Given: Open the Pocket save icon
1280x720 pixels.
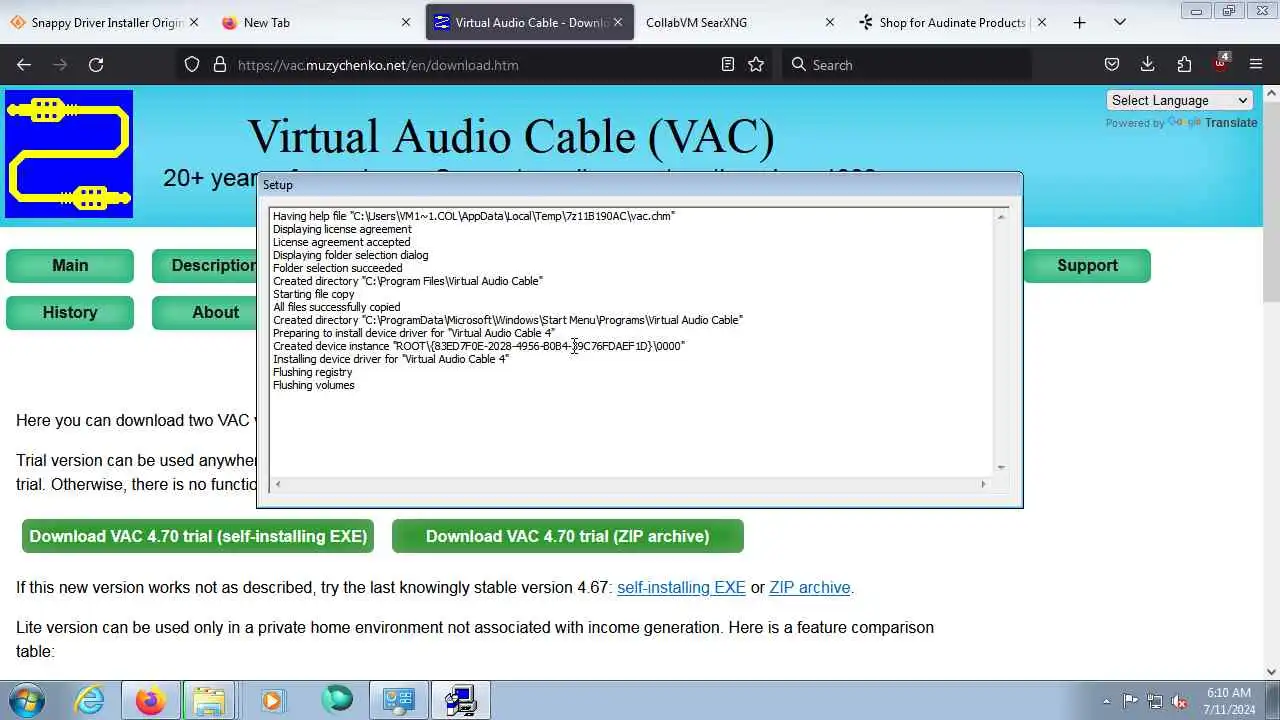Looking at the screenshot, I should pyautogui.click(x=1112, y=65).
